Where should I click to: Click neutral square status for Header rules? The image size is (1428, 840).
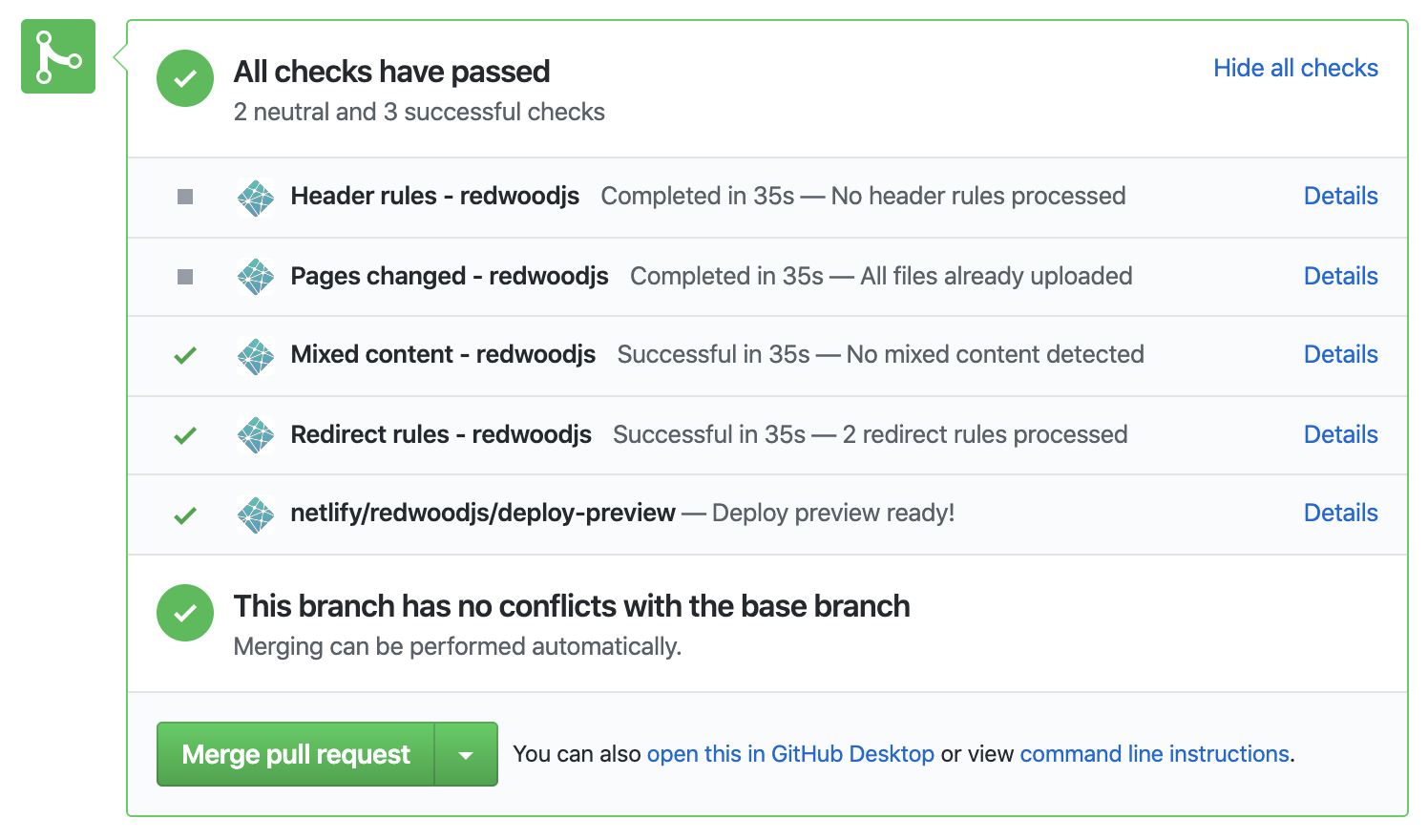click(x=185, y=197)
